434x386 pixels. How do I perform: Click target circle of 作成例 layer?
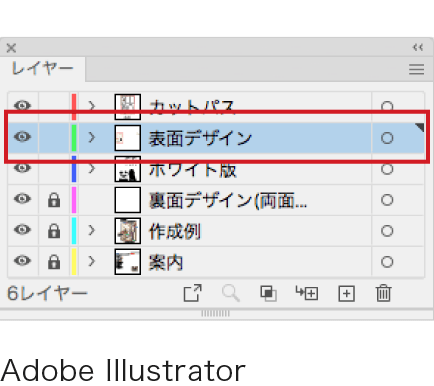click(x=387, y=231)
